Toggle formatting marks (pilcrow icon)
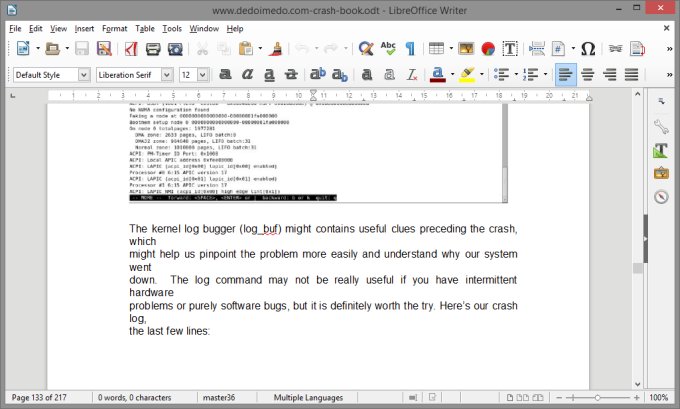Viewport: 680px width, 409px height. pos(410,49)
